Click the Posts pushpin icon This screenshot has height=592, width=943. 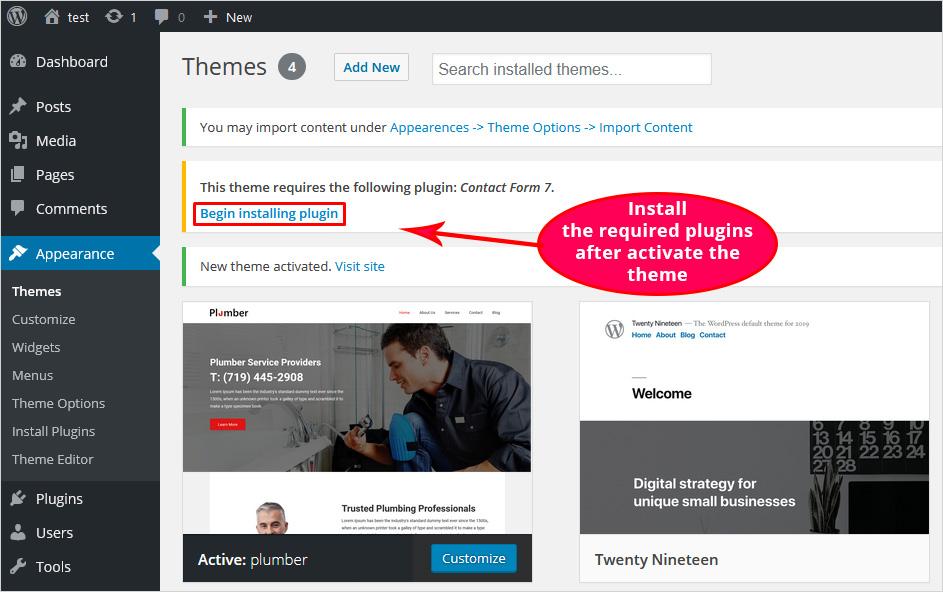tap(18, 107)
